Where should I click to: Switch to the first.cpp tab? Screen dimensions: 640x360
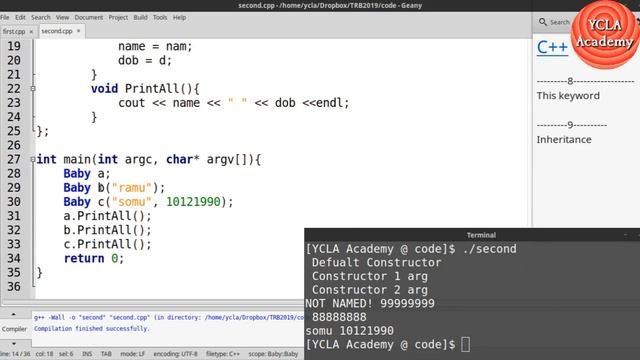(14, 31)
